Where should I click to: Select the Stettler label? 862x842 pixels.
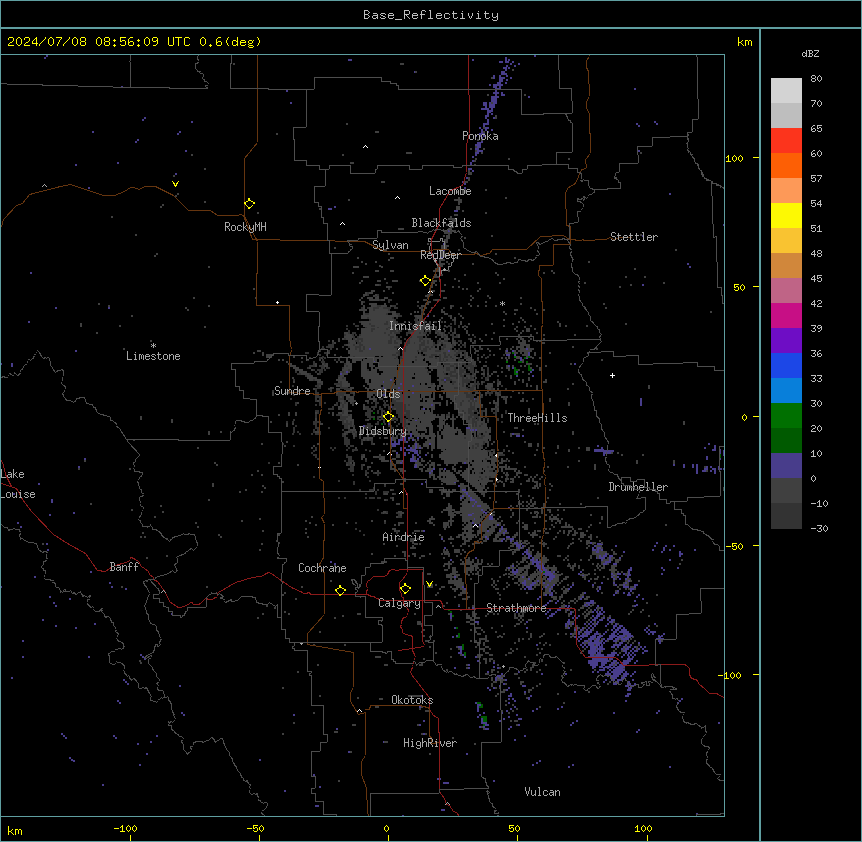tap(634, 237)
